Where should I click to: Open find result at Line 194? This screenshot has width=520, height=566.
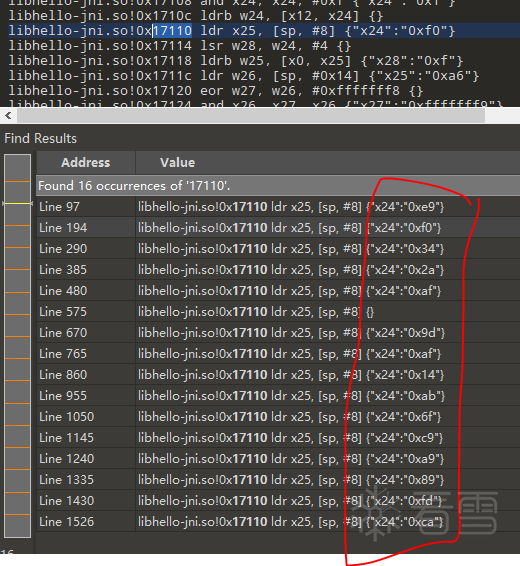[x=278, y=228]
